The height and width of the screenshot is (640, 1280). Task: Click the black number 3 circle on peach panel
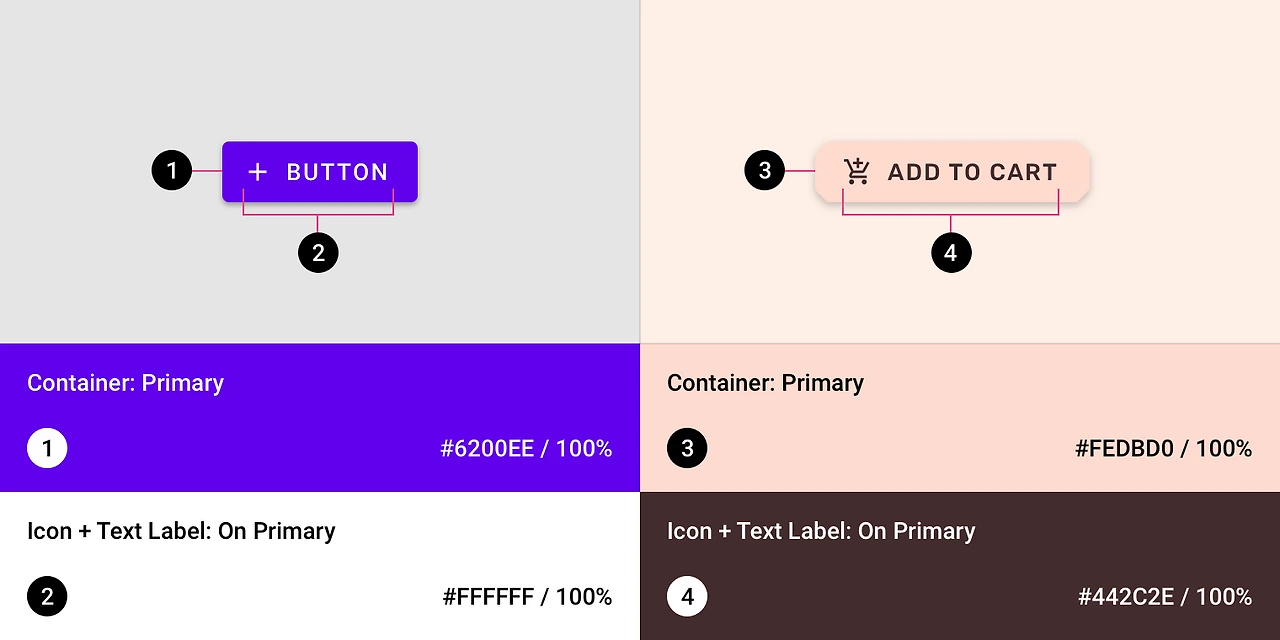(x=687, y=448)
